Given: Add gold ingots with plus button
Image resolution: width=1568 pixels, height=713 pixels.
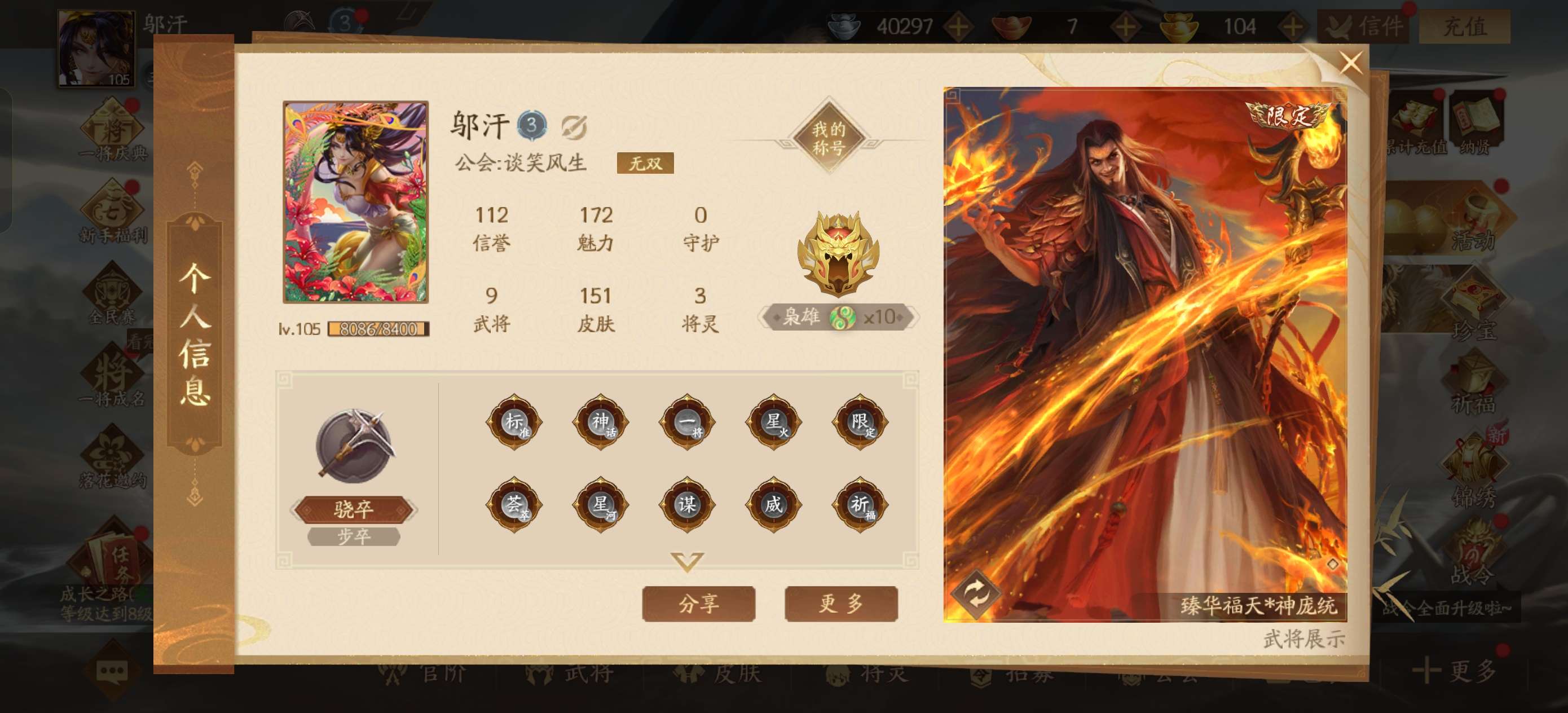Looking at the screenshot, I should (x=1292, y=27).
